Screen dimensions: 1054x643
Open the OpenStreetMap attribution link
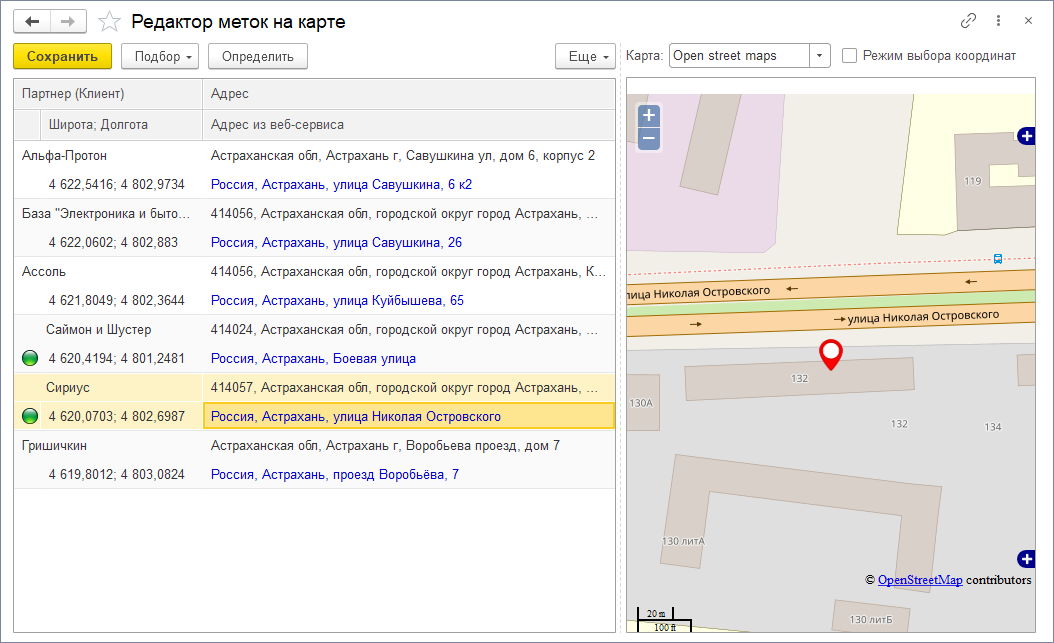[x=920, y=580]
